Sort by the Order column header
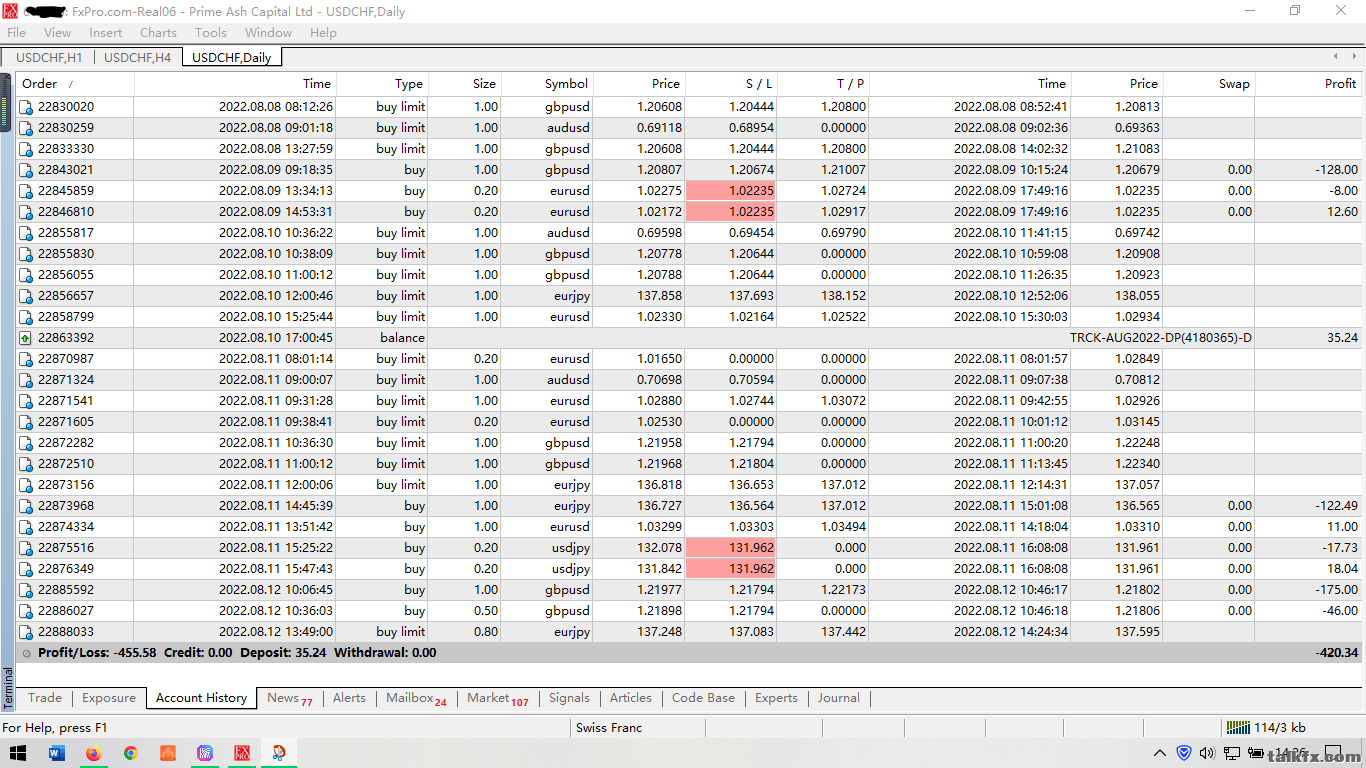This screenshot has width=1366, height=768. [x=75, y=84]
